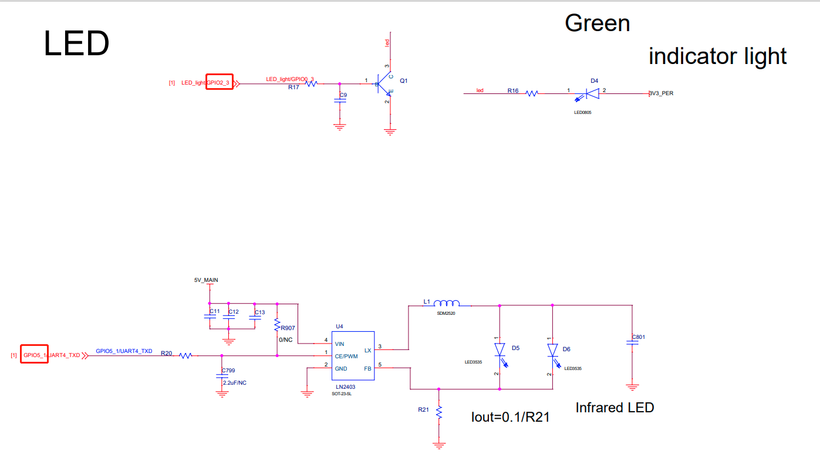Click the 'SOT-23-5L' package label
This screenshot has height=454, width=820.
341,394
